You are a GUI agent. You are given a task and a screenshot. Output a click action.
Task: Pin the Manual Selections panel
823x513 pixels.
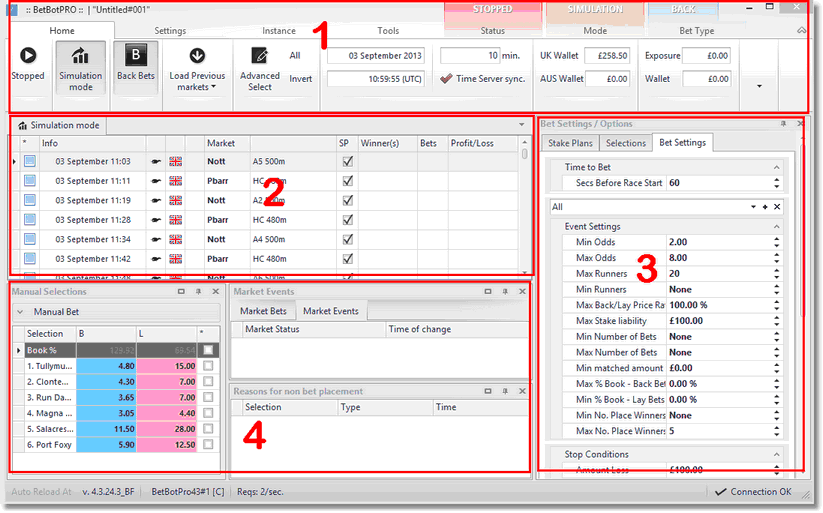coord(198,292)
